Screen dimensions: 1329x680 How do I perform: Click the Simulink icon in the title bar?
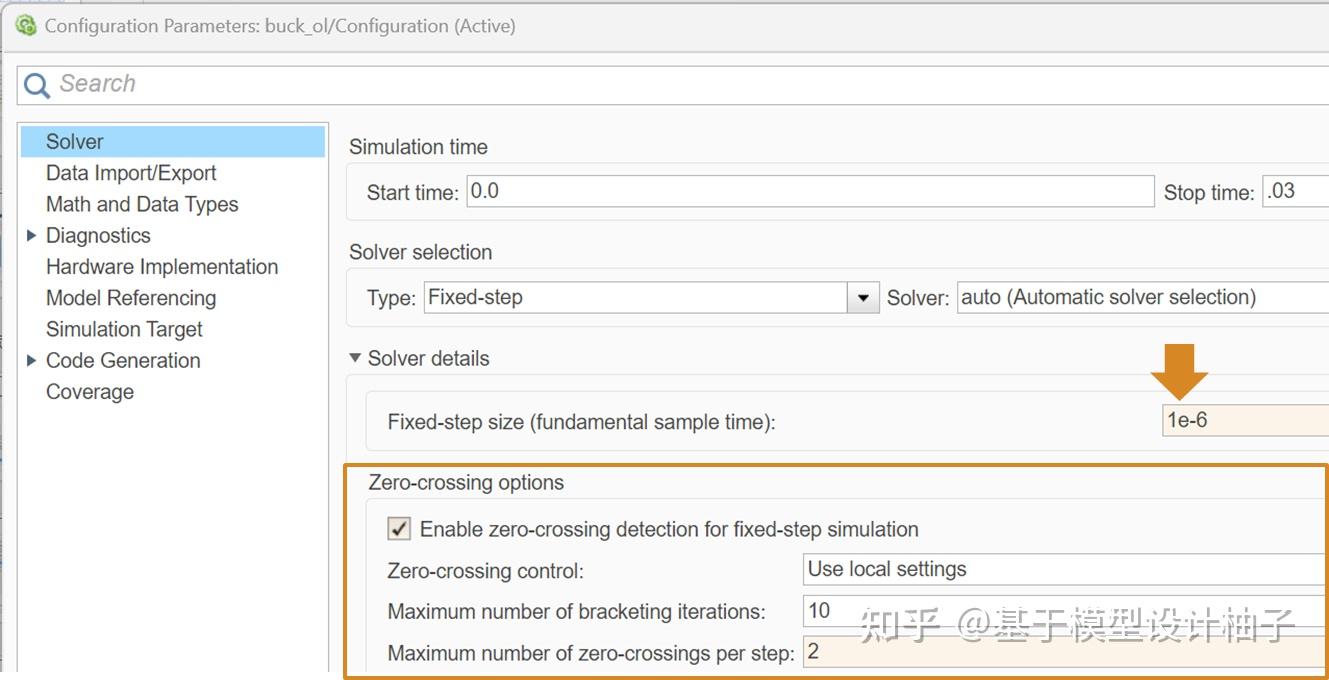(x=26, y=26)
